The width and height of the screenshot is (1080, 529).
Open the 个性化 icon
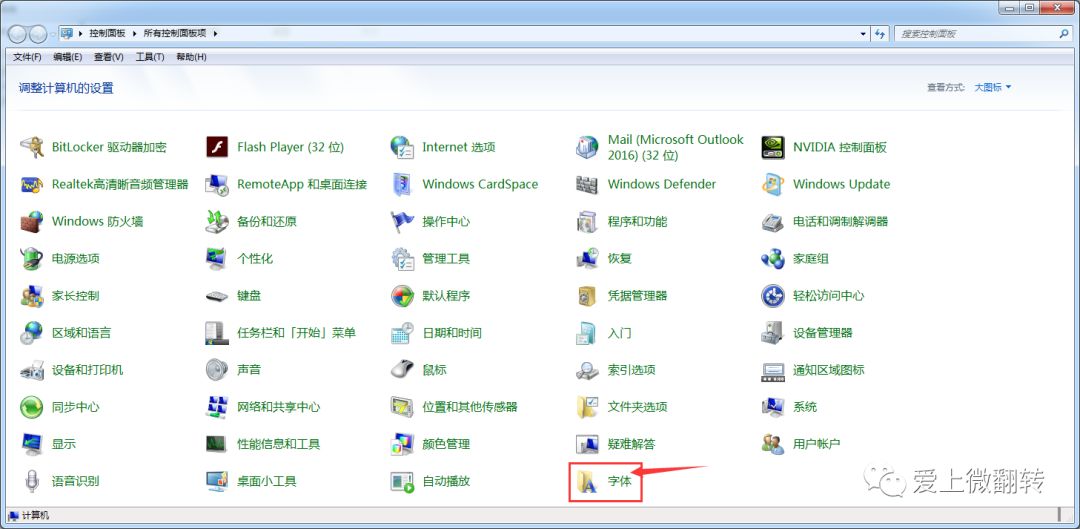[x=217, y=258]
